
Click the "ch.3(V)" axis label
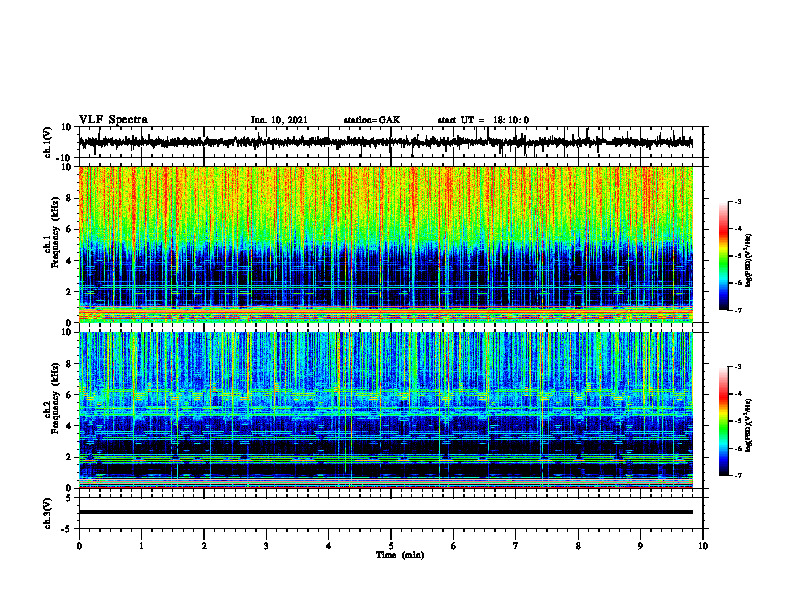48,514
